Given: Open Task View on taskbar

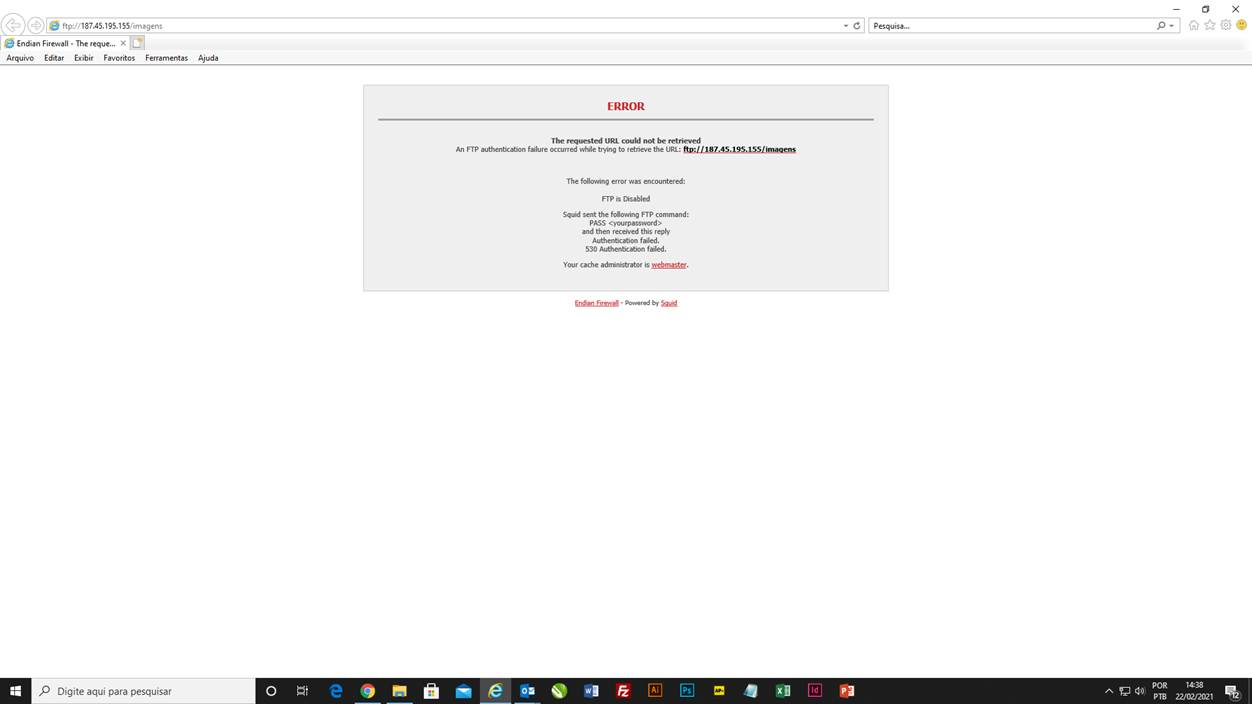Looking at the screenshot, I should 303,691.
